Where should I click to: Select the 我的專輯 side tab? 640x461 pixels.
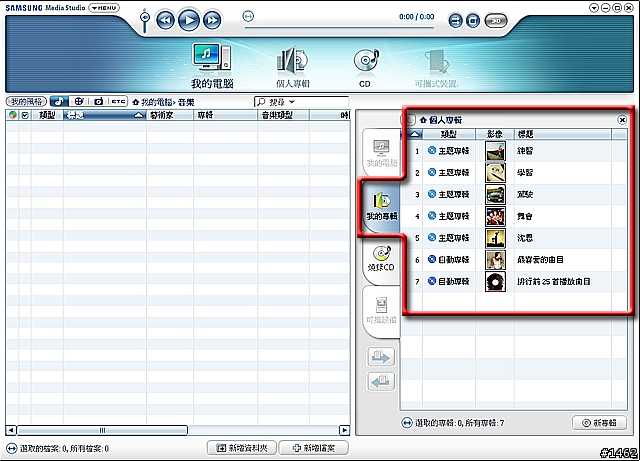click(381, 206)
